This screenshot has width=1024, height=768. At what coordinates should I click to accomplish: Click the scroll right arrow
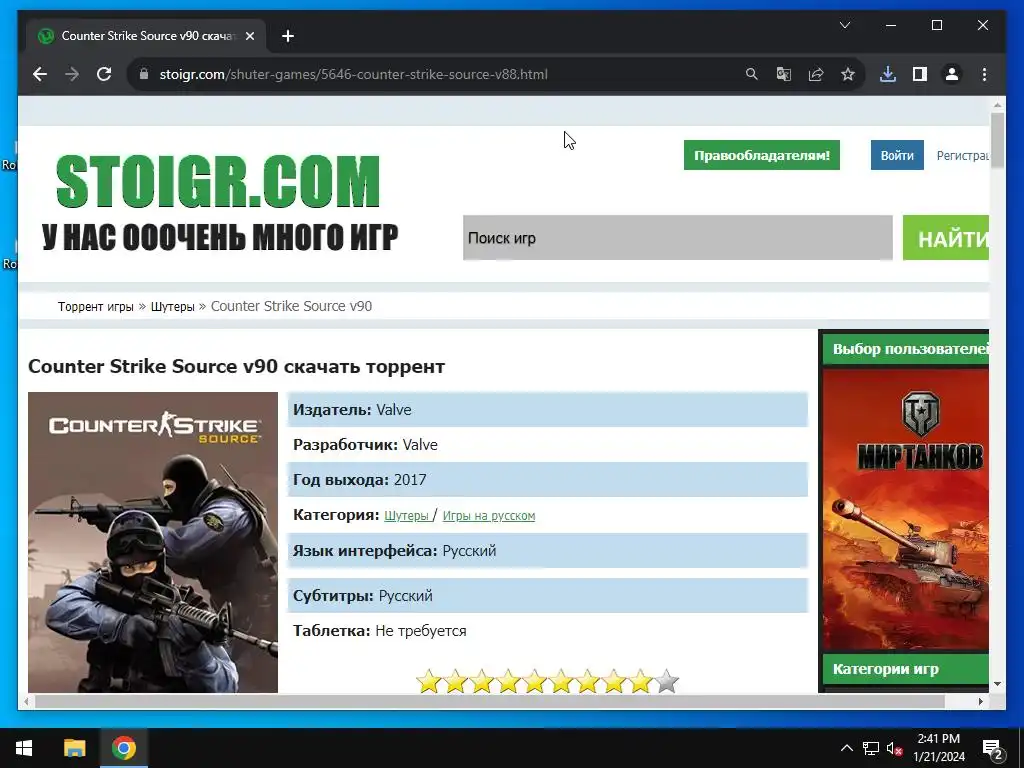980,701
